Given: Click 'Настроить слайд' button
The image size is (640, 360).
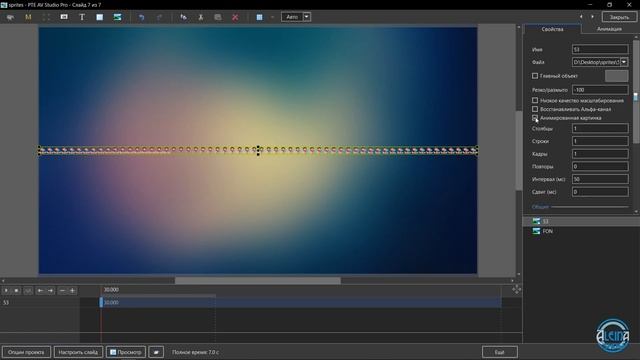Looking at the screenshot, I should (78, 352).
